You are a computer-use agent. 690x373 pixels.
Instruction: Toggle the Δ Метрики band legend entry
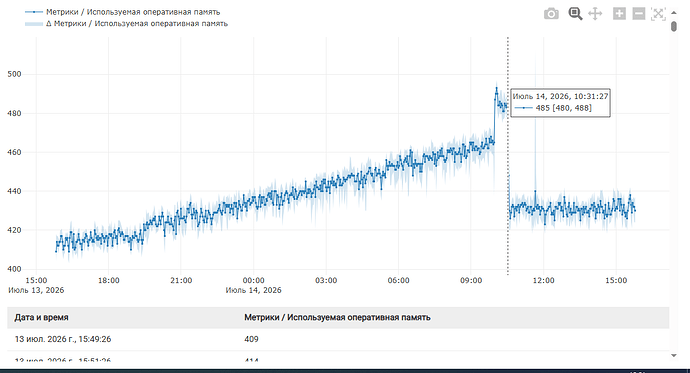(x=127, y=23)
